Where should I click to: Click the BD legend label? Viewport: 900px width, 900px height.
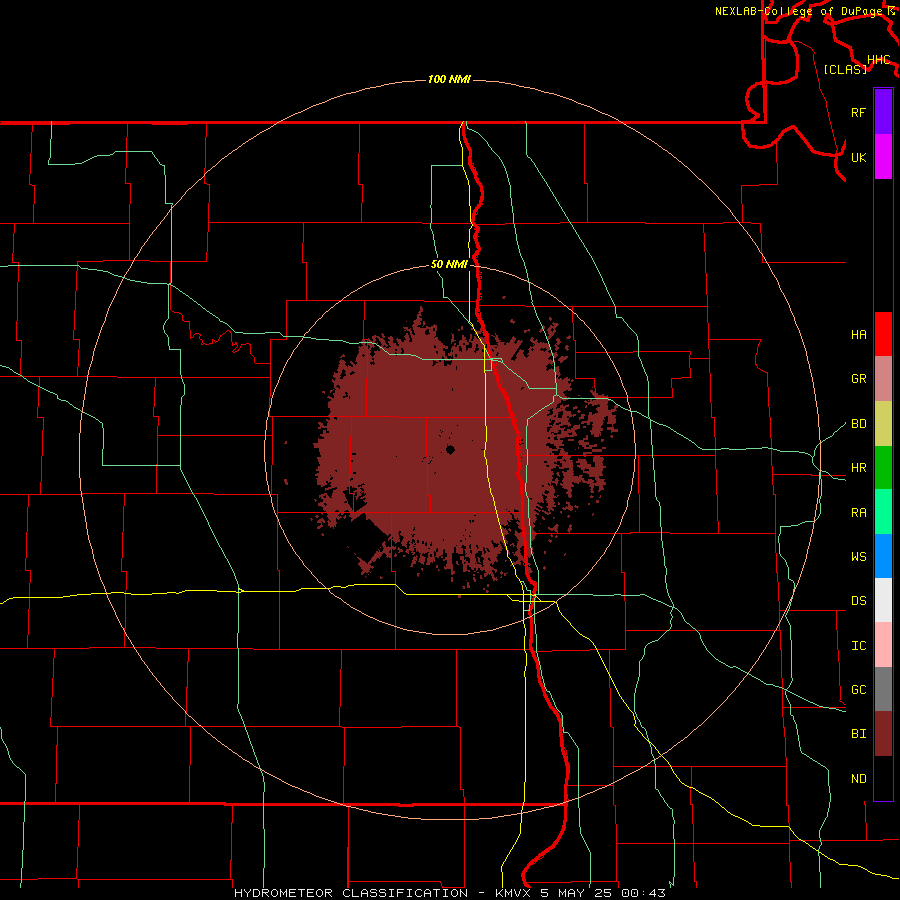click(x=858, y=424)
